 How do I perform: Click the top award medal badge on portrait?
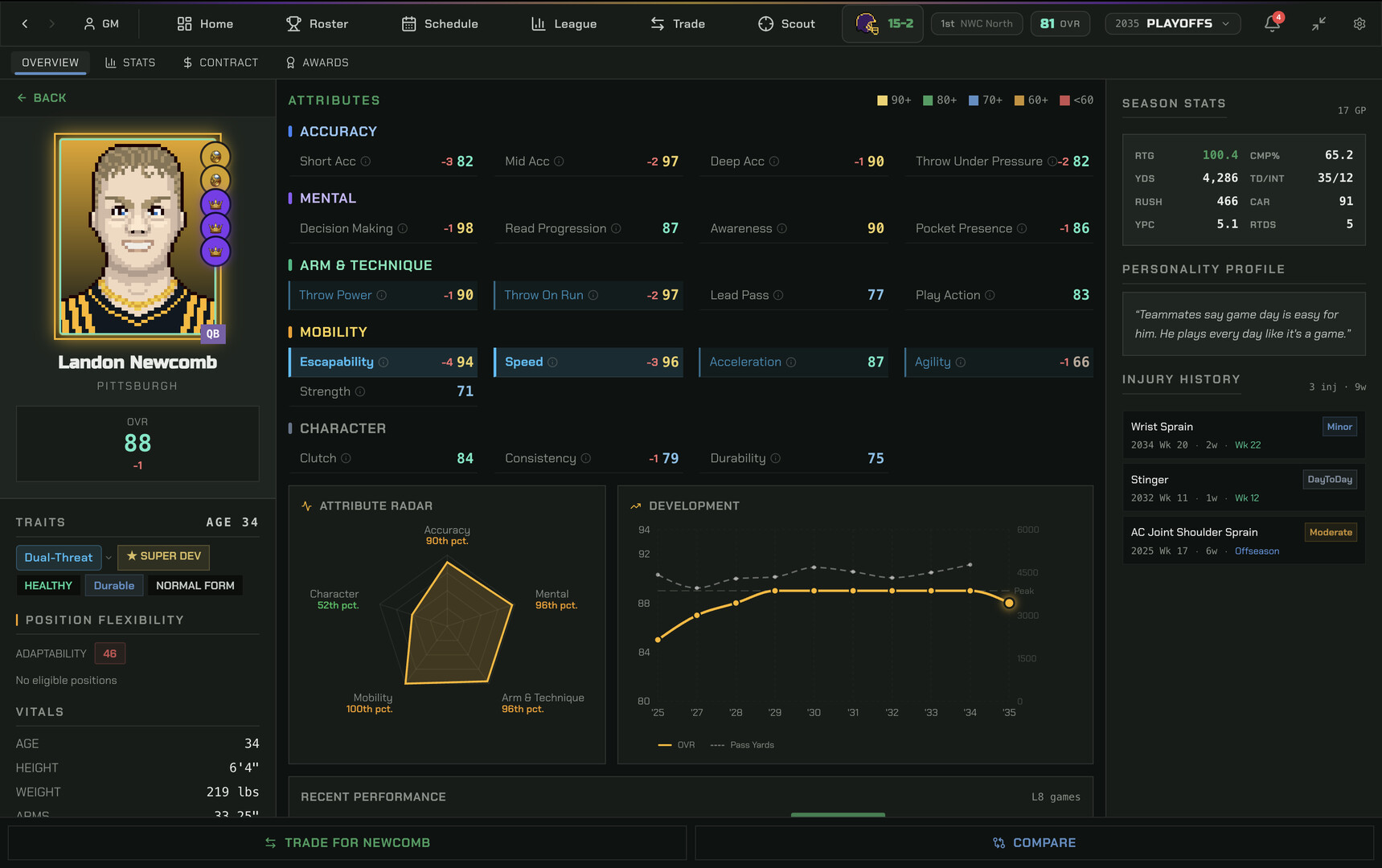click(215, 156)
